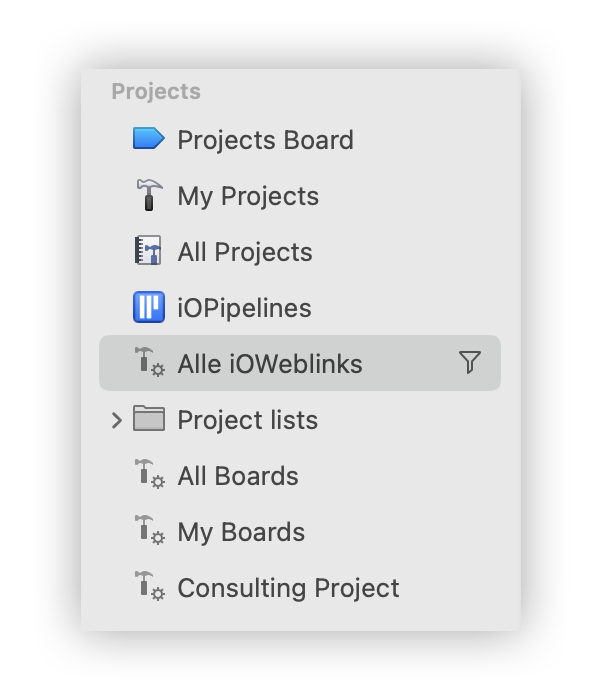Click the hammer-gear icon beside Alle iOWeblinks
Image resolution: width=602 pixels, height=700 pixels.
[x=150, y=362]
